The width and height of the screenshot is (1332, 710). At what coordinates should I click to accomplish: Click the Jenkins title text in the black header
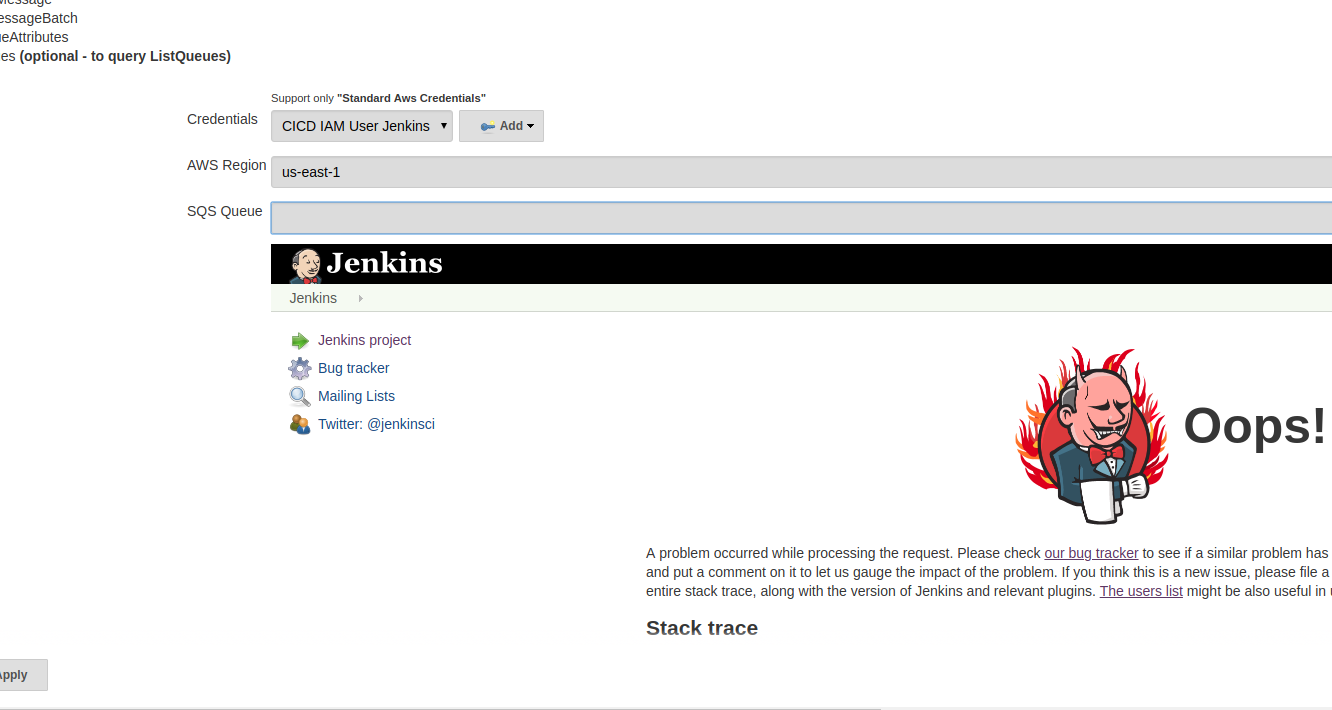tap(384, 264)
